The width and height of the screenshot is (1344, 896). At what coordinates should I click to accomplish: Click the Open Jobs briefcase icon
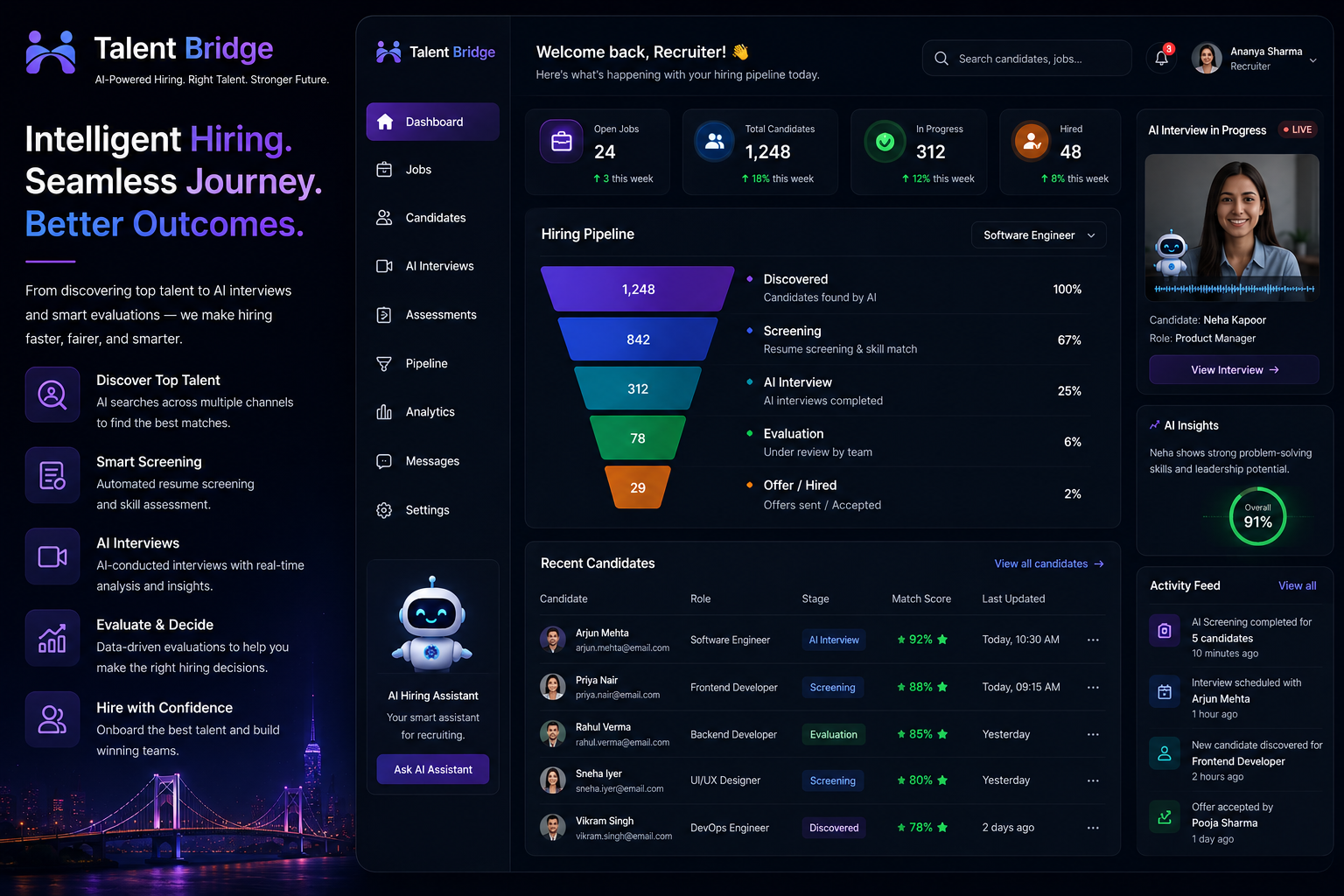(x=562, y=141)
